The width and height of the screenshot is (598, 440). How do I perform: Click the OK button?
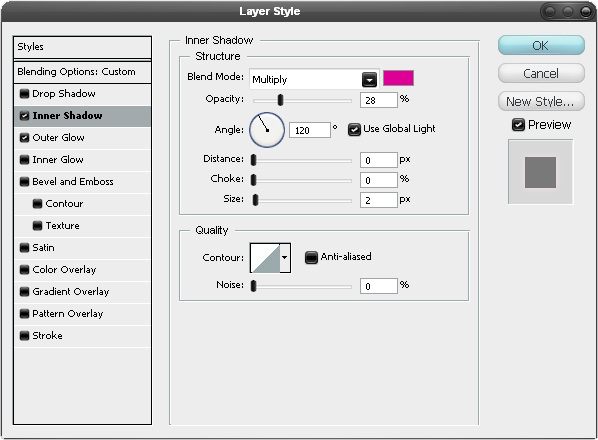pyautogui.click(x=541, y=45)
